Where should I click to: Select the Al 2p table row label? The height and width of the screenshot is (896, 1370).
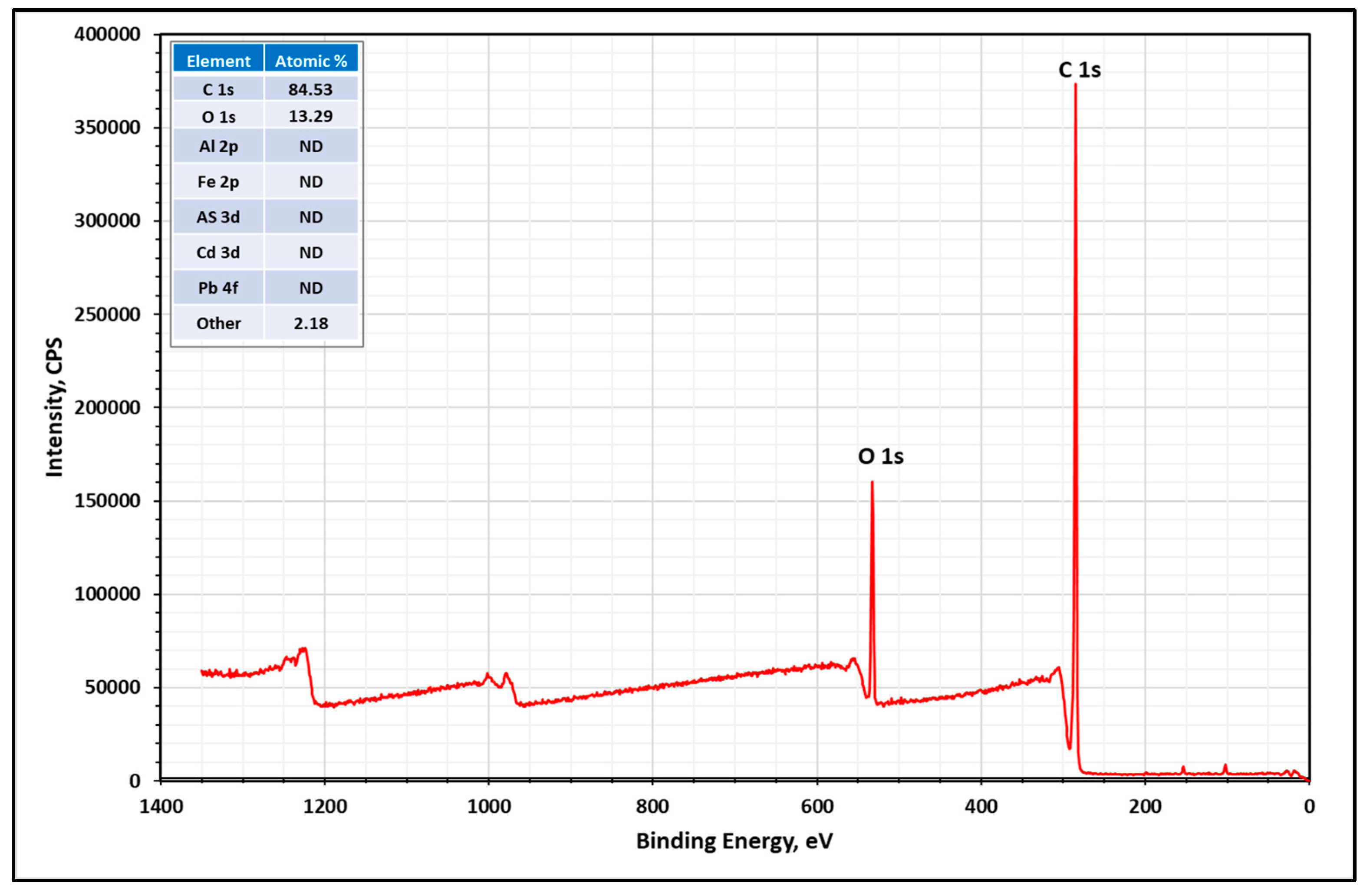pyautogui.click(x=219, y=146)
